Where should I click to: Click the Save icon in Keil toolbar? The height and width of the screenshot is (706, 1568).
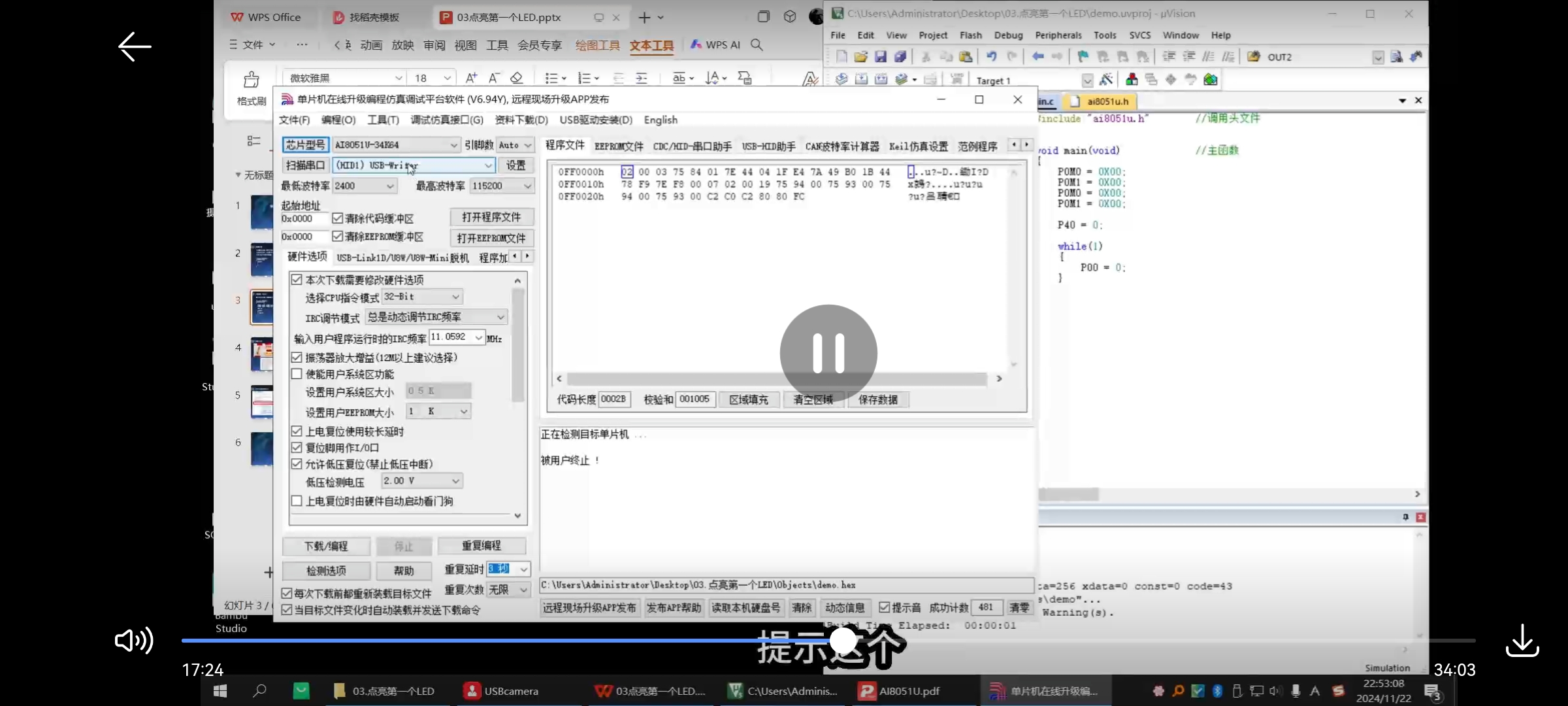(x=880, y=57)
